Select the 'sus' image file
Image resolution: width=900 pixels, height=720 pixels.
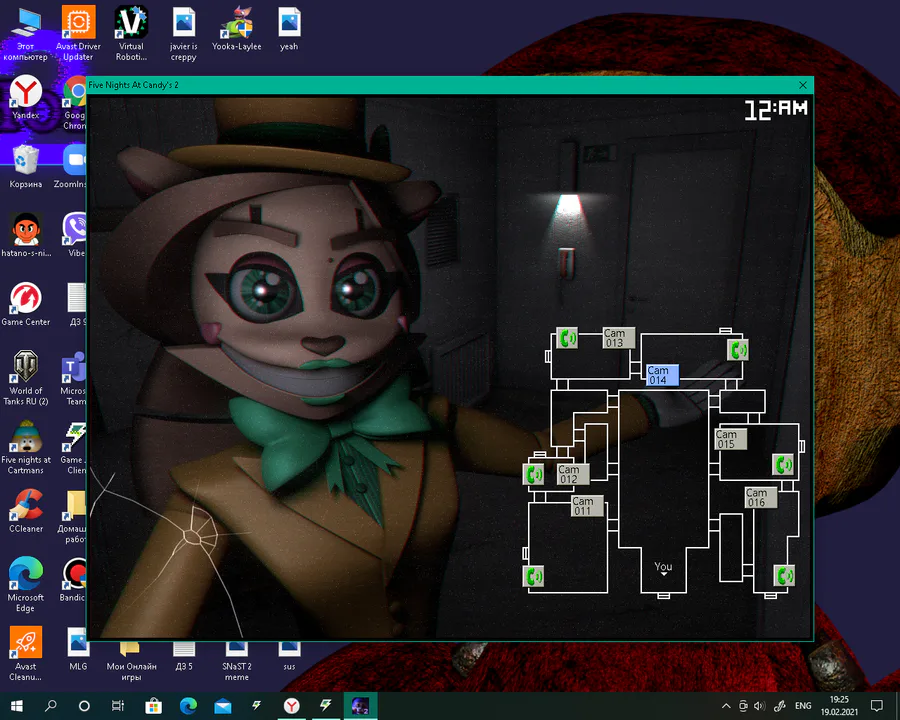tap(289, 656)
